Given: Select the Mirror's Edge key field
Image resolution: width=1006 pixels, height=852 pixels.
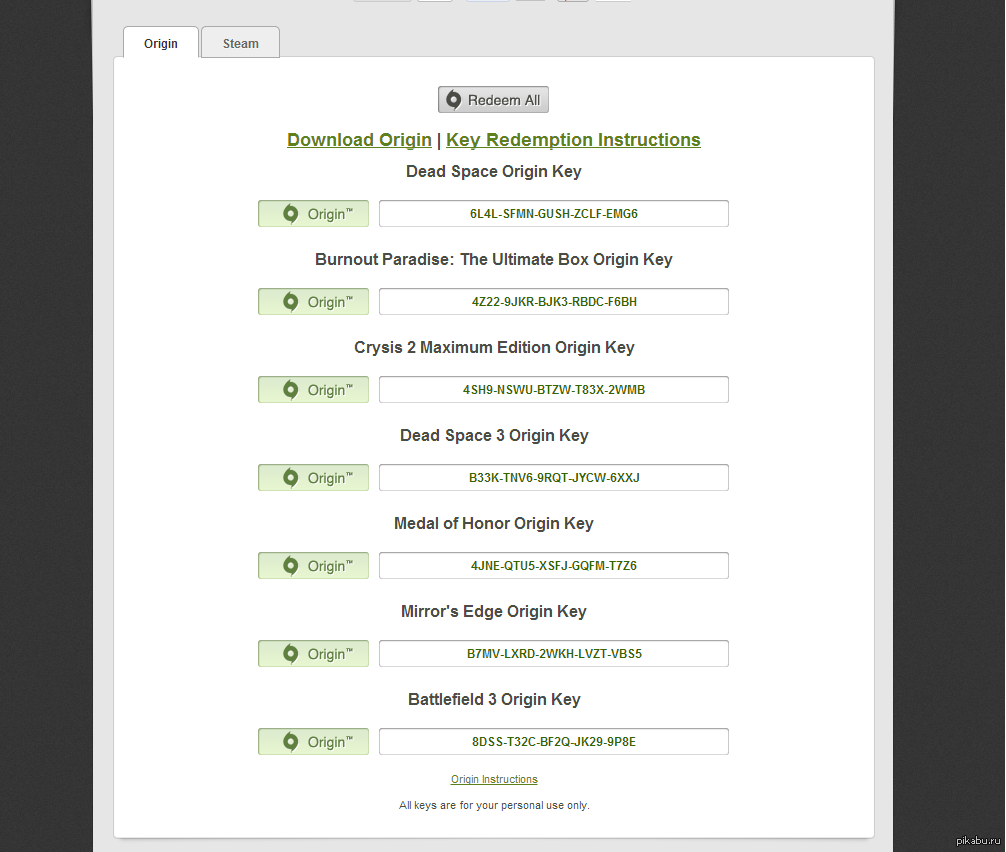Looking at the screenshot, I should 553,654.
